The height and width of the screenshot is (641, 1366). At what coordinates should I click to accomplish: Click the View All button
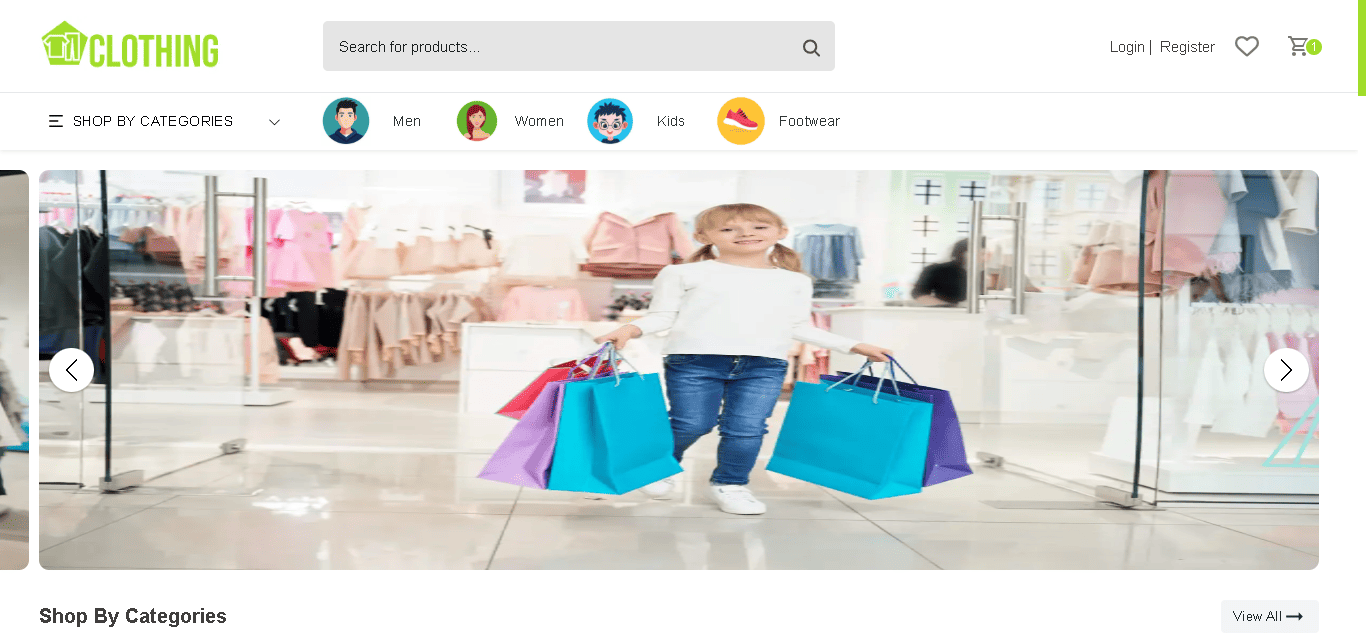tap(1269, 616)
